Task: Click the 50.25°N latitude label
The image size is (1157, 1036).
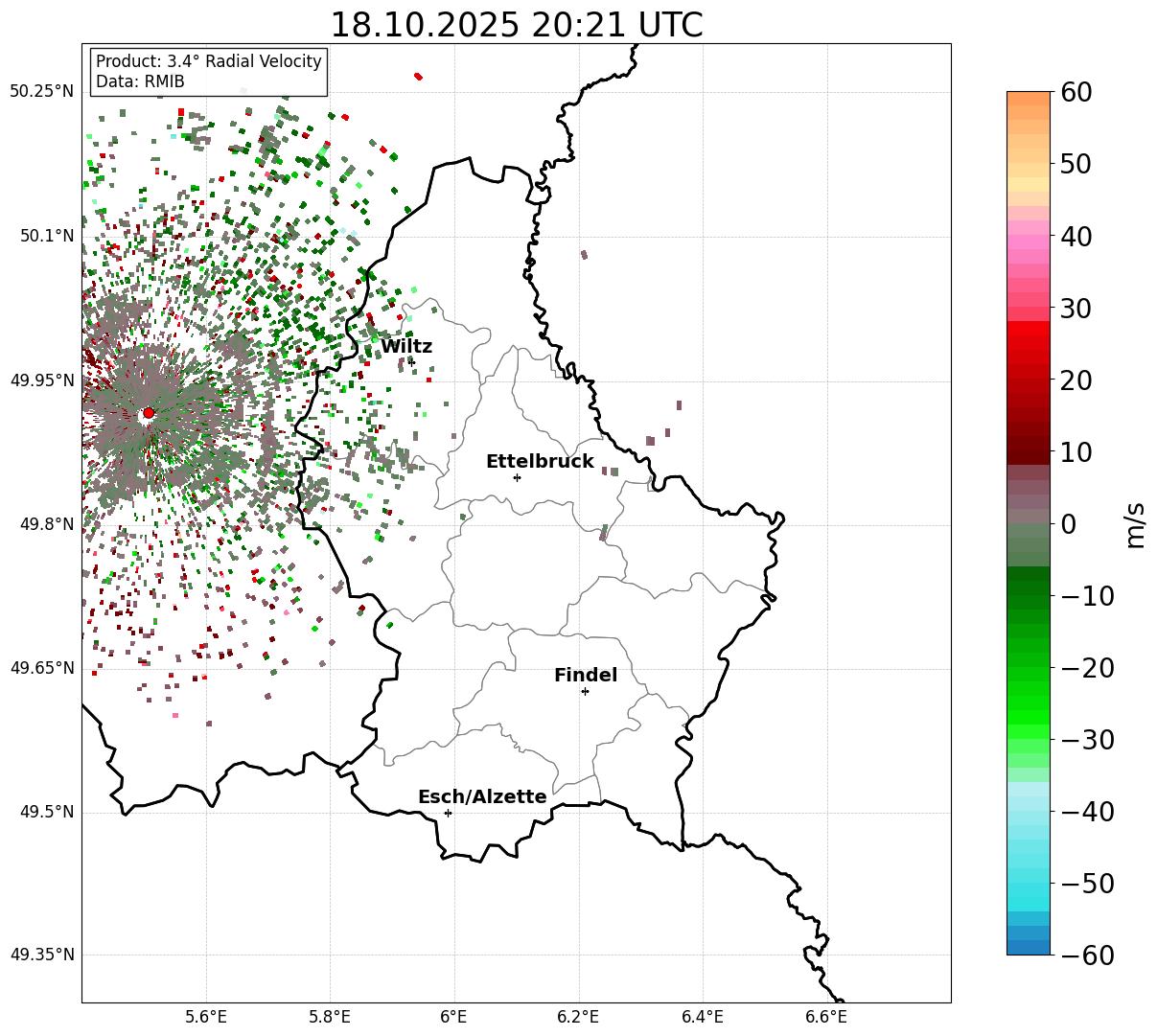Action: pyautogui.click(x=41, y=92)
